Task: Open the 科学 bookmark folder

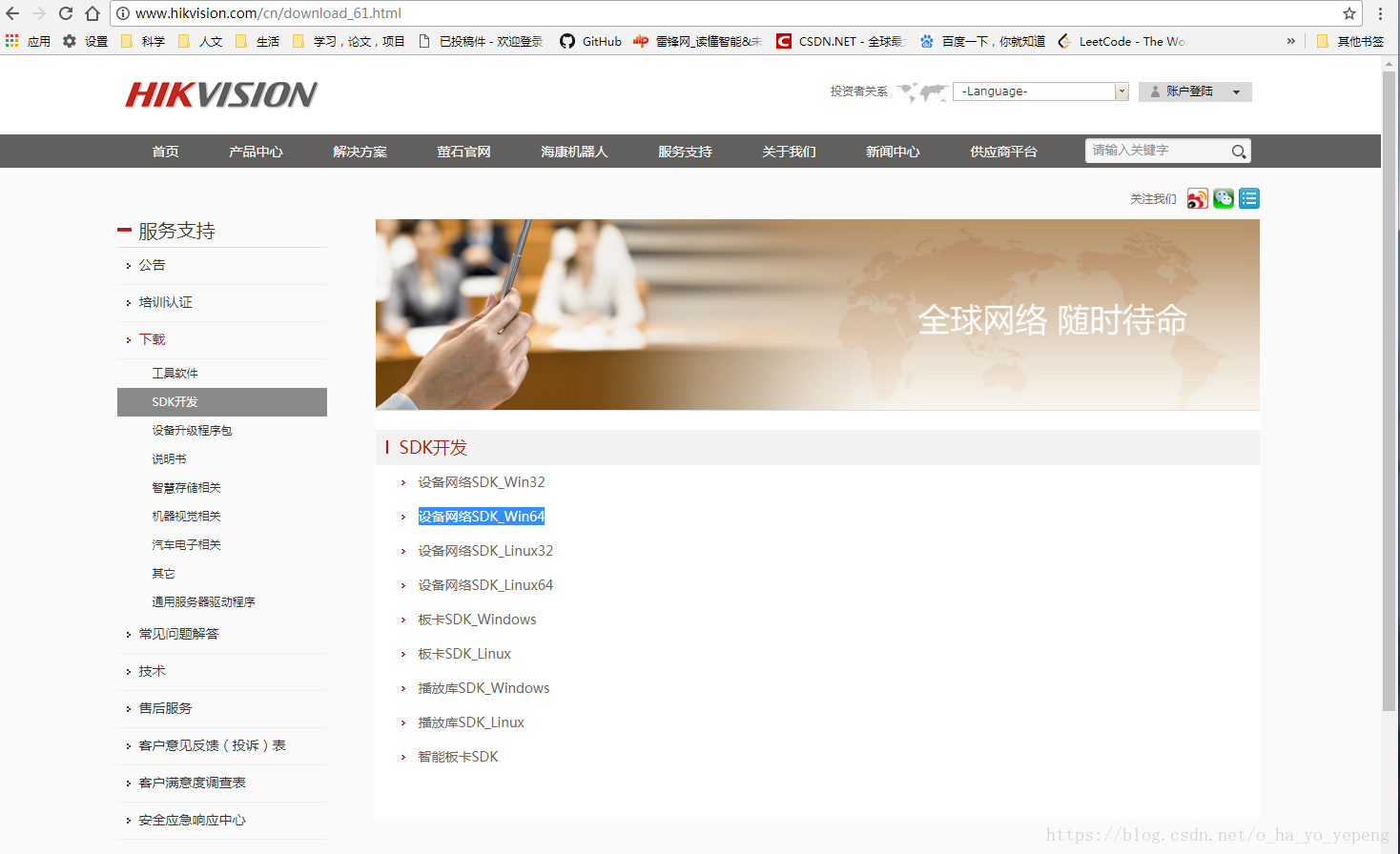Action: tap(143, 41)
